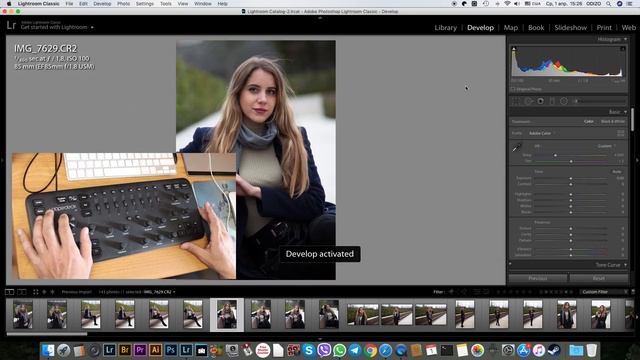
Task: Open the Develop menu in menu bar
Action: click(102, 4)
